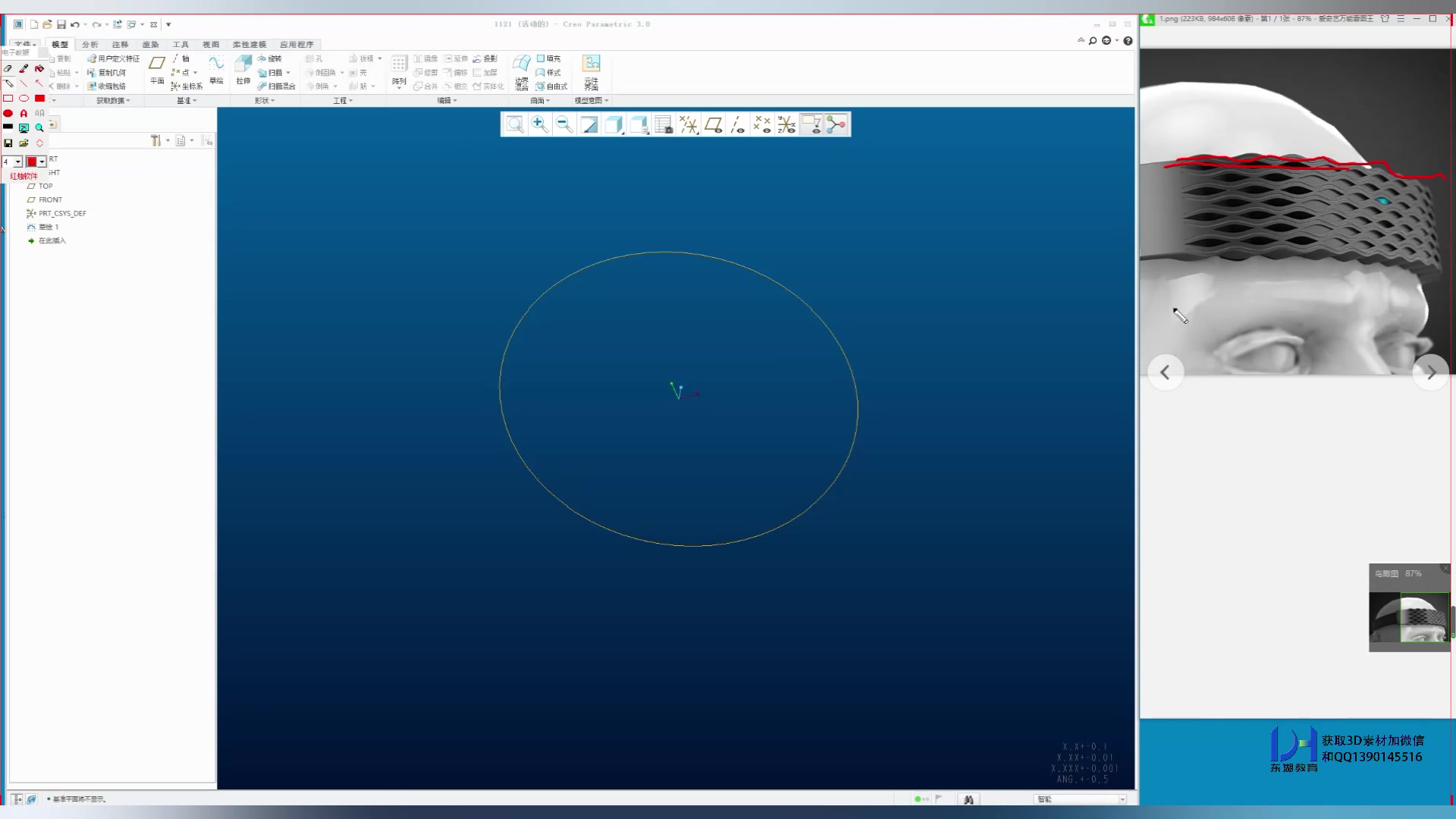Toggle datum axis display visibility
Screen dimensions: 1456x819
coord(737,124)
